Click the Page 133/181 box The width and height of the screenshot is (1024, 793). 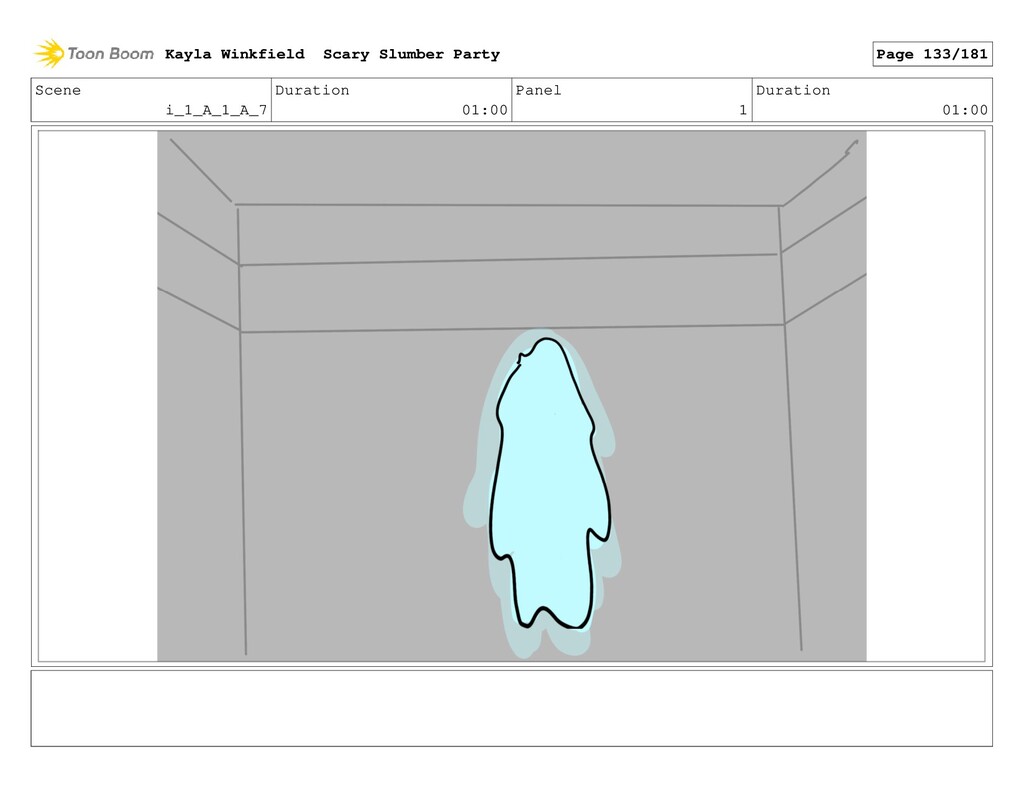coord(932,54)
